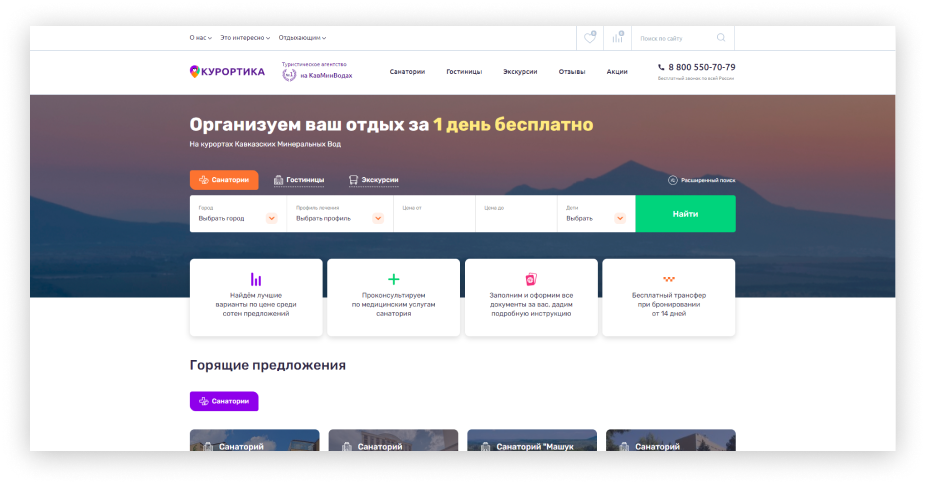
Task: Open the «Расширенный поиск» link
Action: click(x=701, y=180)
